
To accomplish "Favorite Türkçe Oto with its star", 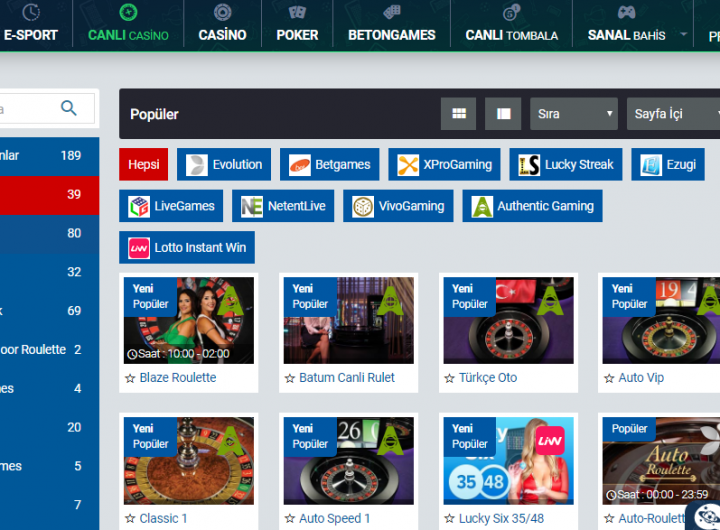I will [450, 378].
